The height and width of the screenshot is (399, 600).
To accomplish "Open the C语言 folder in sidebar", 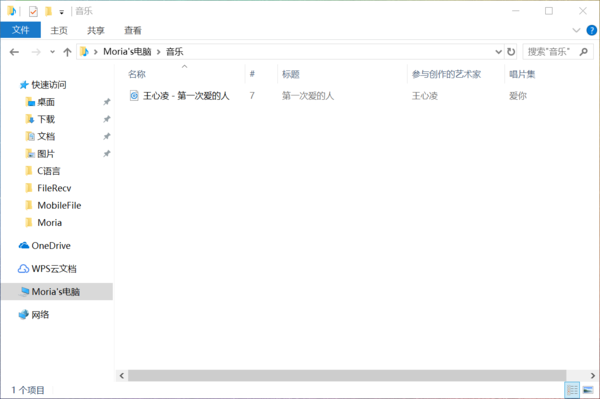I will click(x=48, y=171).
